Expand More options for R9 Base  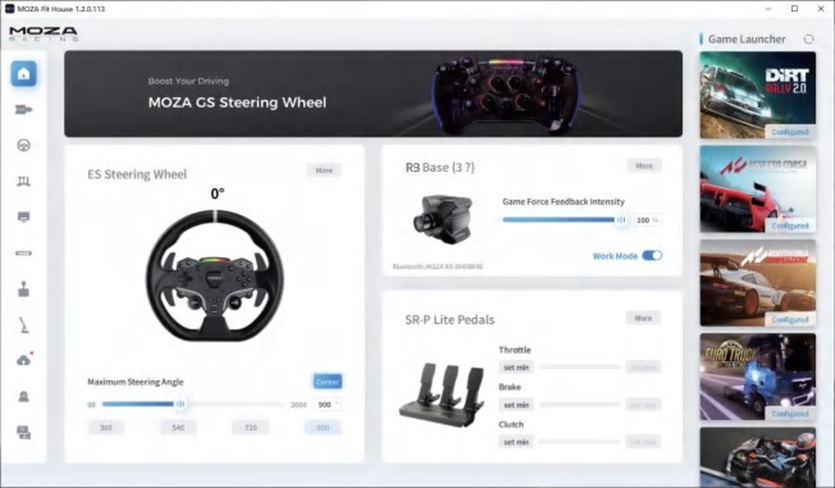[x=644, y=166]
